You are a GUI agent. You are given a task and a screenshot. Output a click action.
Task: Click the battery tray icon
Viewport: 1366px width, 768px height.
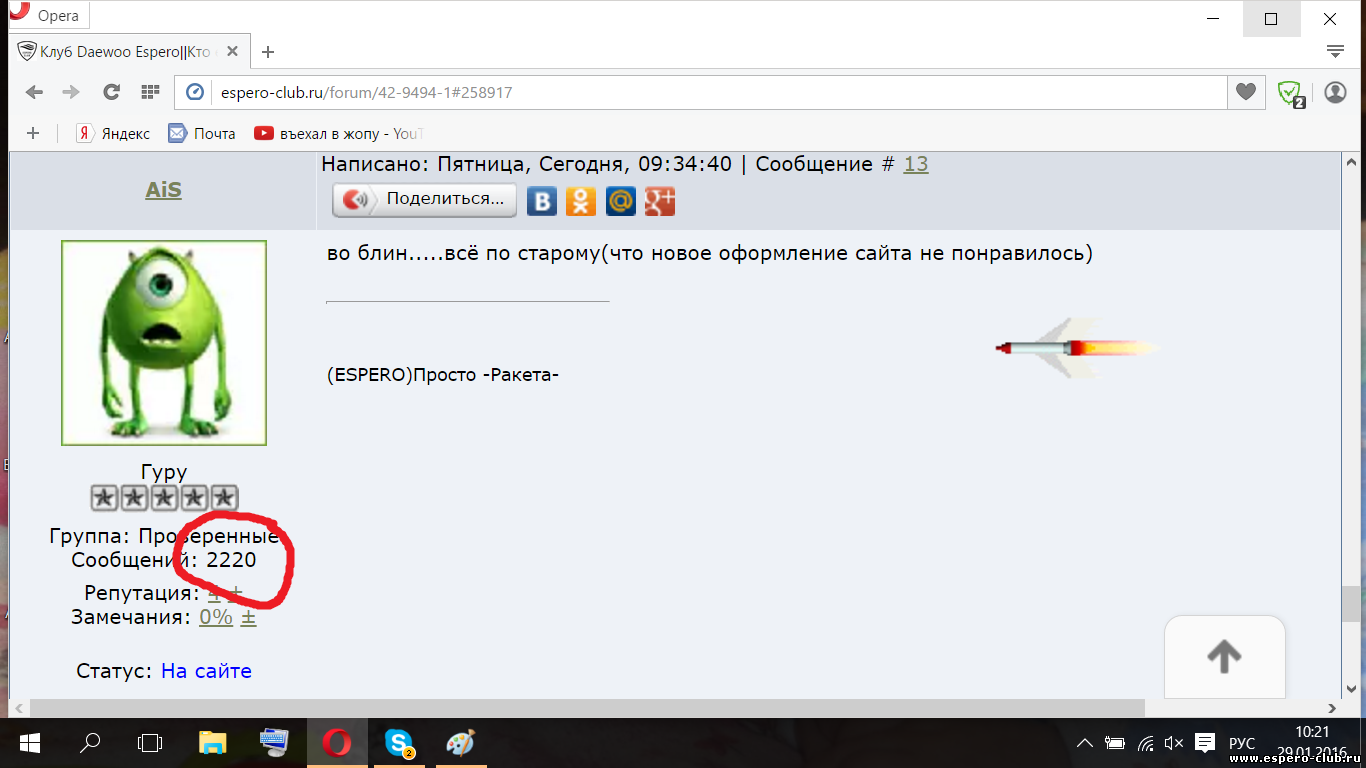(x=1114, y=743)
